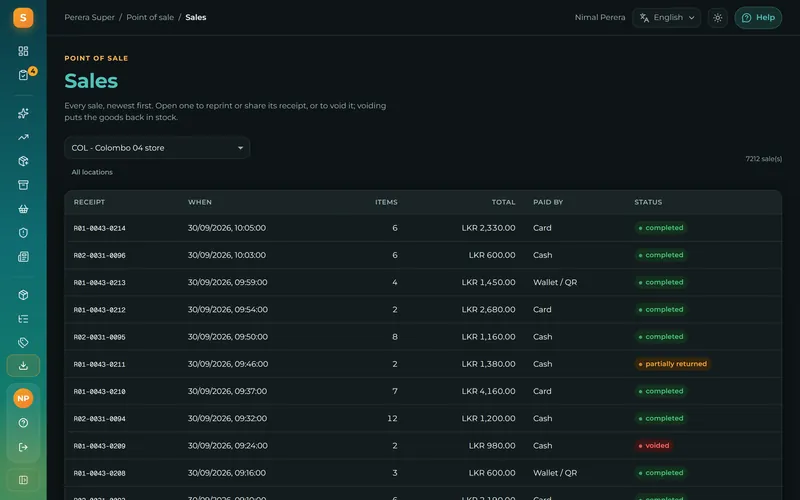800x500 pixels.
Task: Open the newspaper report icon in sidebar
Action: click(23, 257)
